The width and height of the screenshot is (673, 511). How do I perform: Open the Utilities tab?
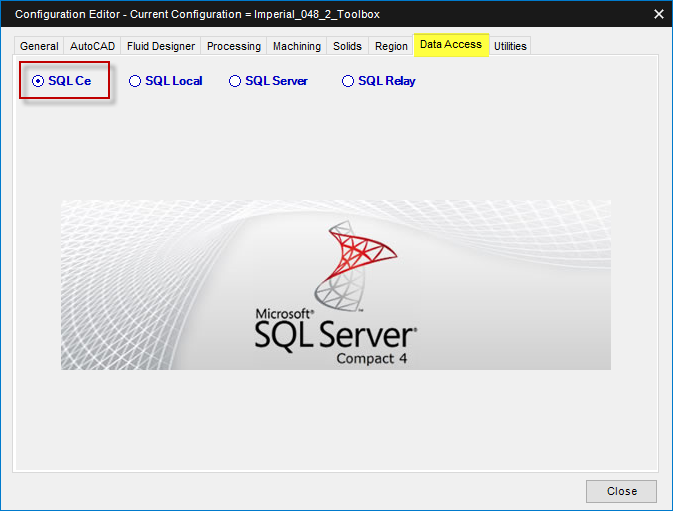[x=510, y=46]
